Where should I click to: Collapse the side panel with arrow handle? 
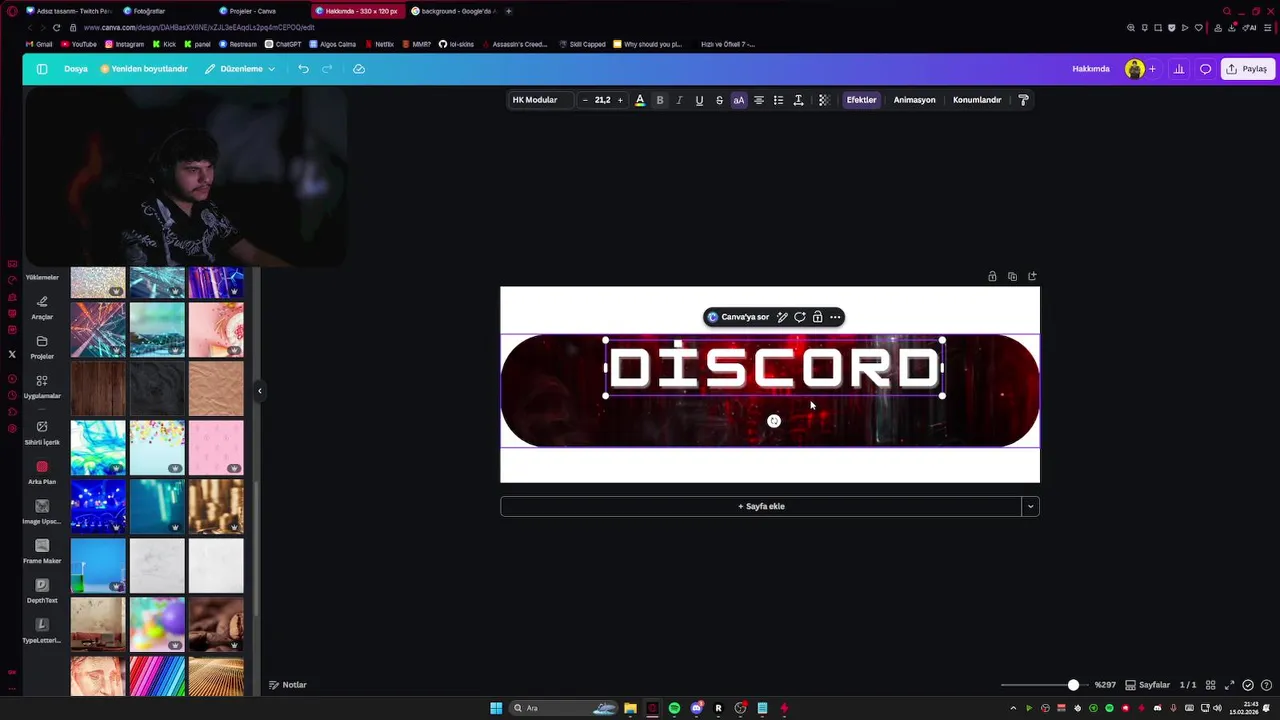pyautogui.click(x=259, y=391)
